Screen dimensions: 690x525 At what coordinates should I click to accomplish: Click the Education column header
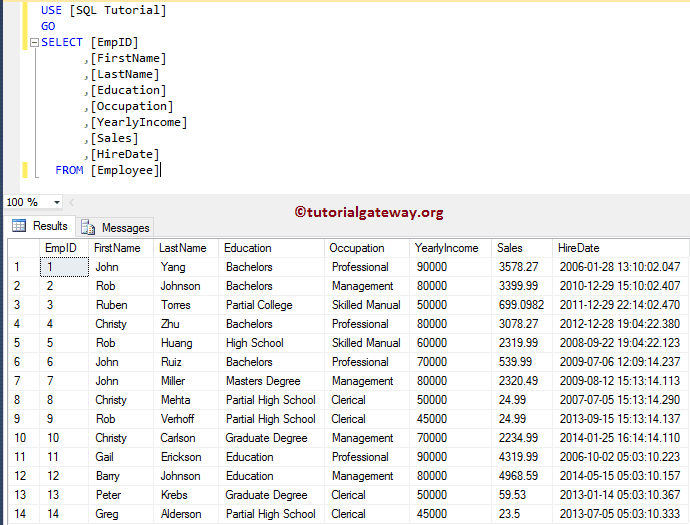(272, 248)
